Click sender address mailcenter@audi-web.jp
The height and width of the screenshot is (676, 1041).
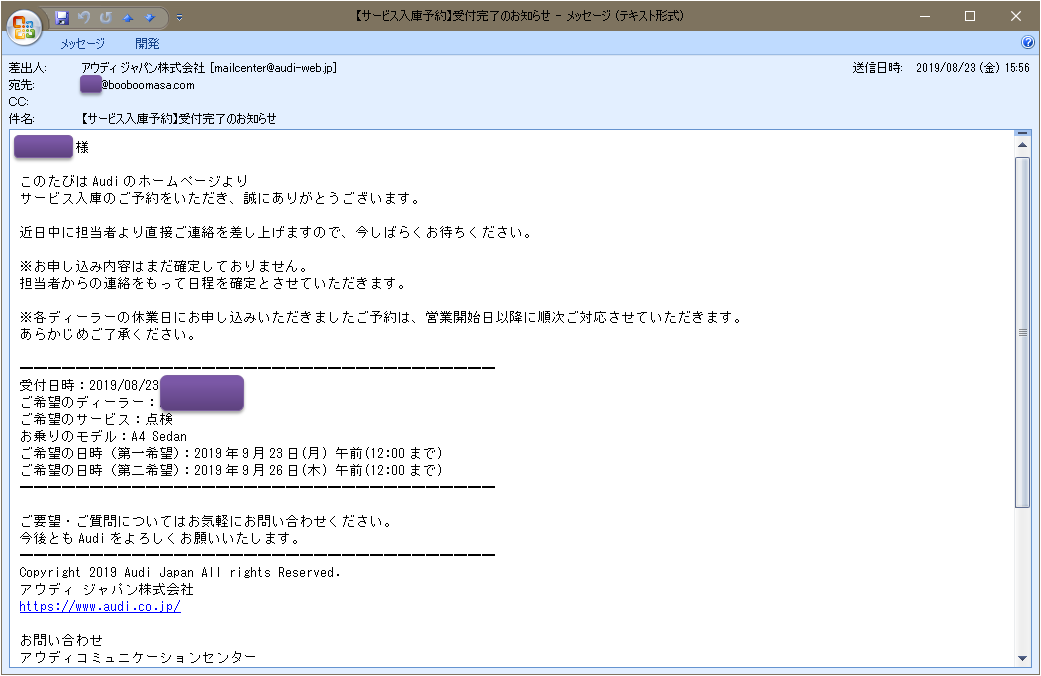(275, 68)
